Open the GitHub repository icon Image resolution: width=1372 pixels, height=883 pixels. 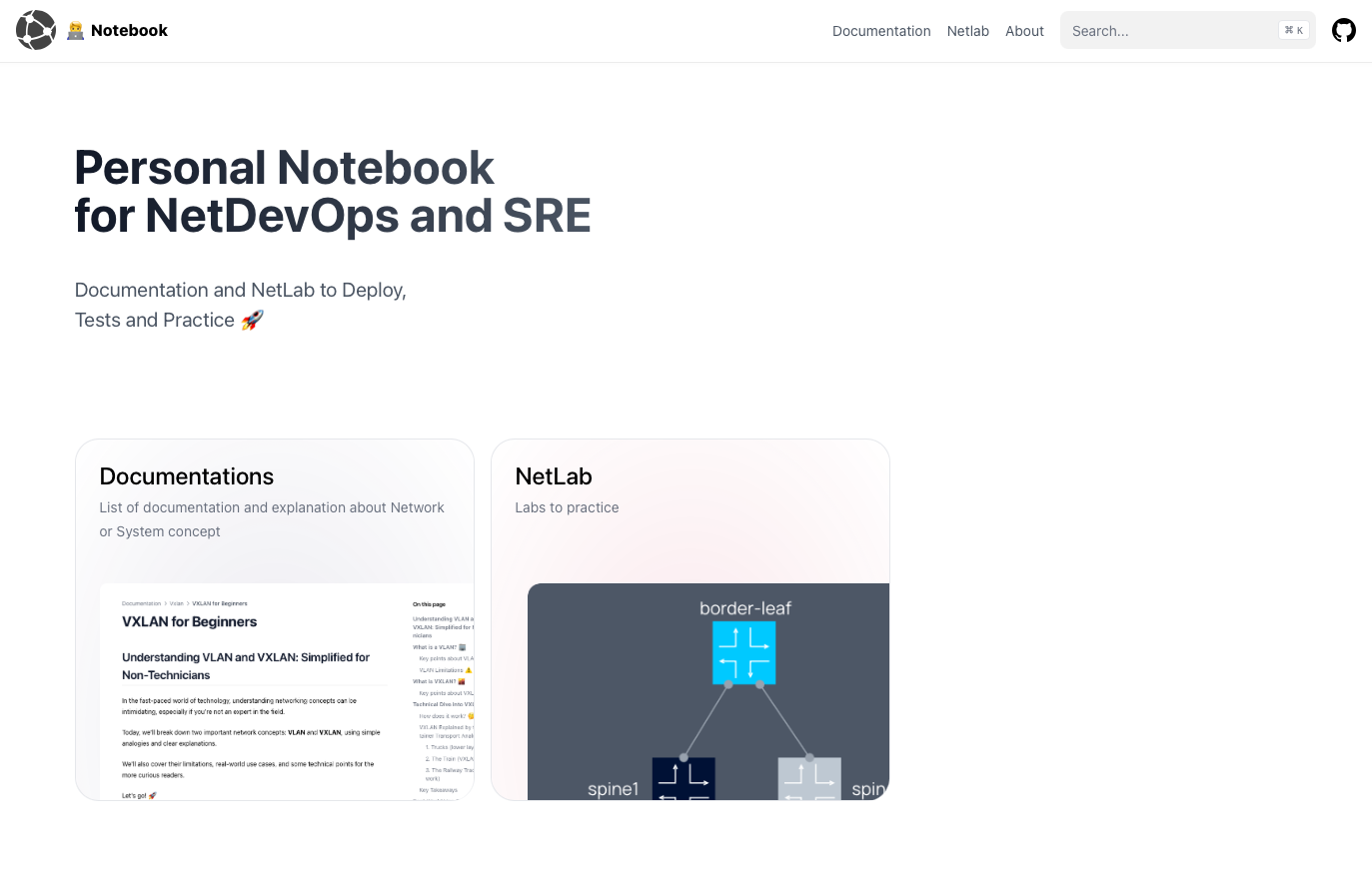[1344, 30]
